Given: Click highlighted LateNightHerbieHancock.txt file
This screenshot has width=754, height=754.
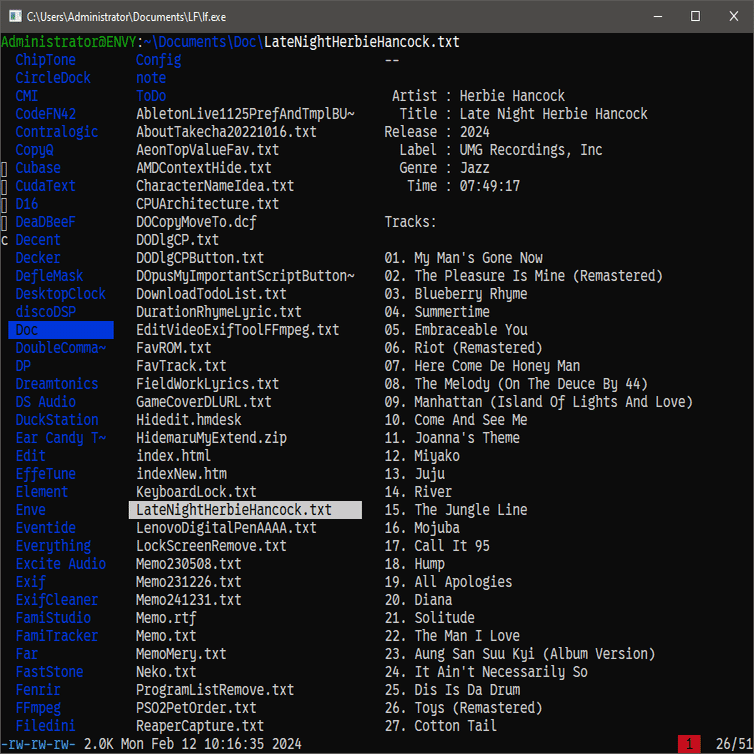Looking at the screenshot, I should 245,510.
